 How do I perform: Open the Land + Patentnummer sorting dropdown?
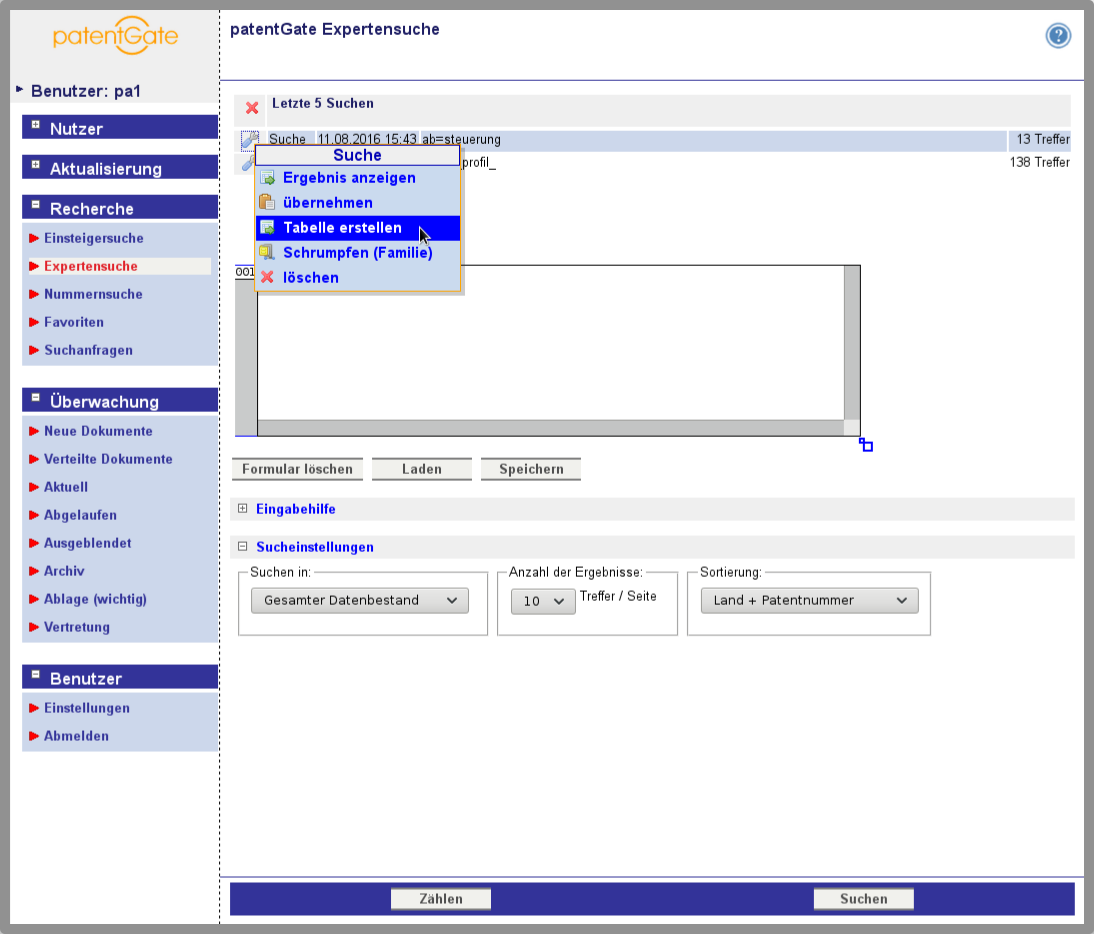click(x=809, y=601)
